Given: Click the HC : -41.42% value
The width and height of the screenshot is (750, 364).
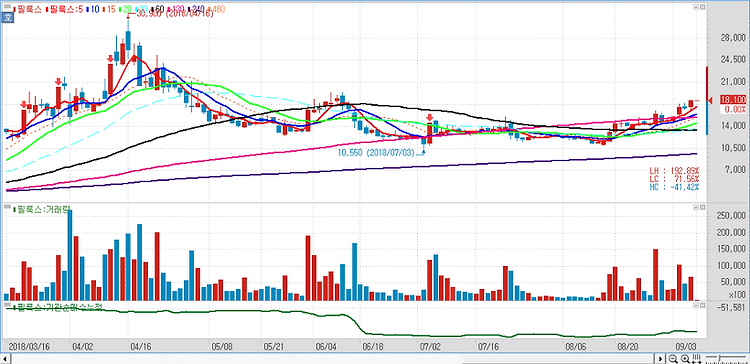Looking at the screenshot, I should [674, 186].
